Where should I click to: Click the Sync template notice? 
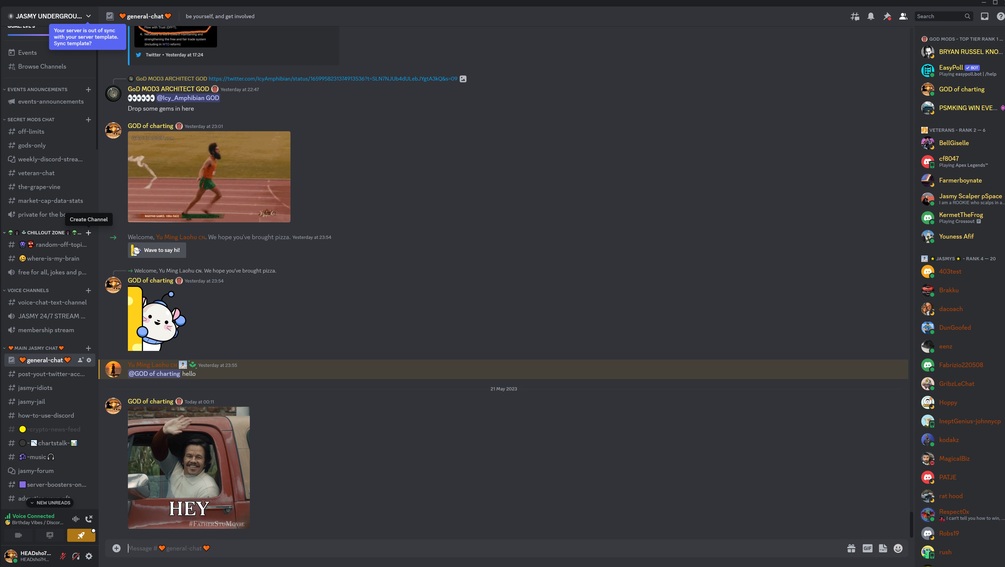[87, 37]
